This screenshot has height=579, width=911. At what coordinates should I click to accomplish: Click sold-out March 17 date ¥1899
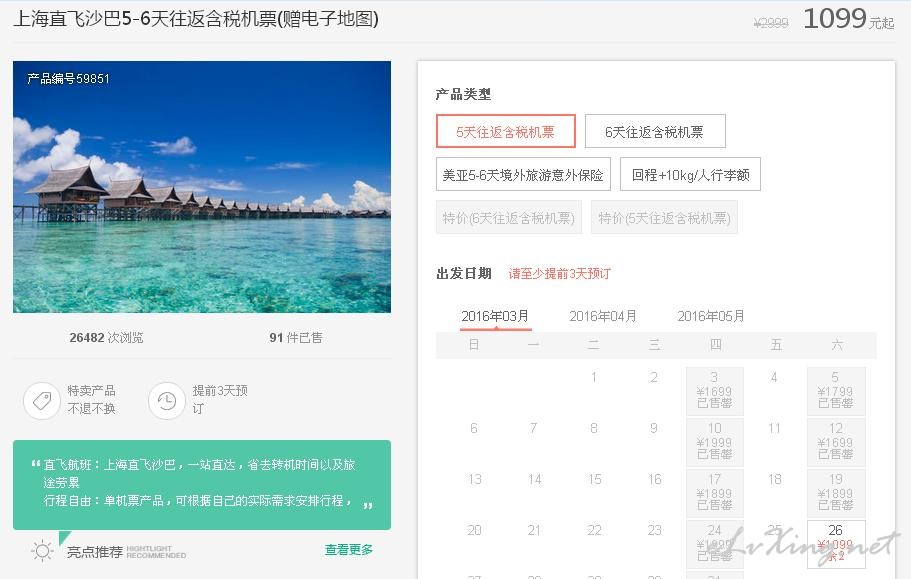(x=715, y=492)
